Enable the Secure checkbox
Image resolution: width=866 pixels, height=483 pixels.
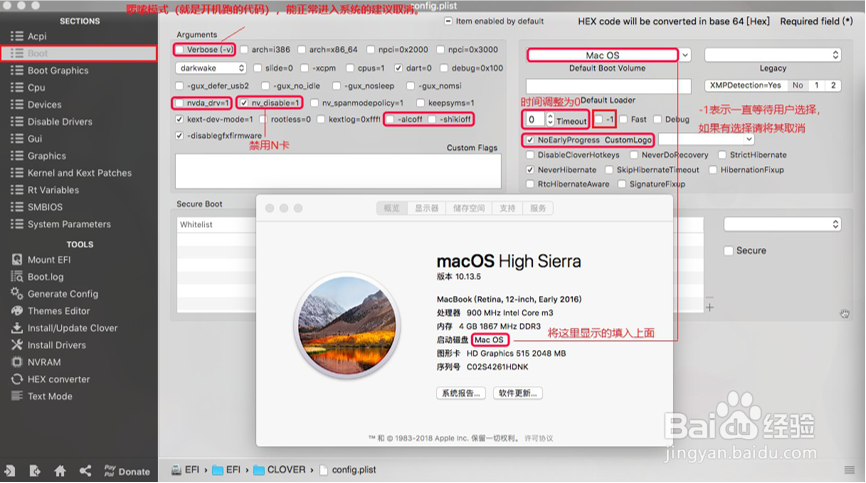coord(728,251)
